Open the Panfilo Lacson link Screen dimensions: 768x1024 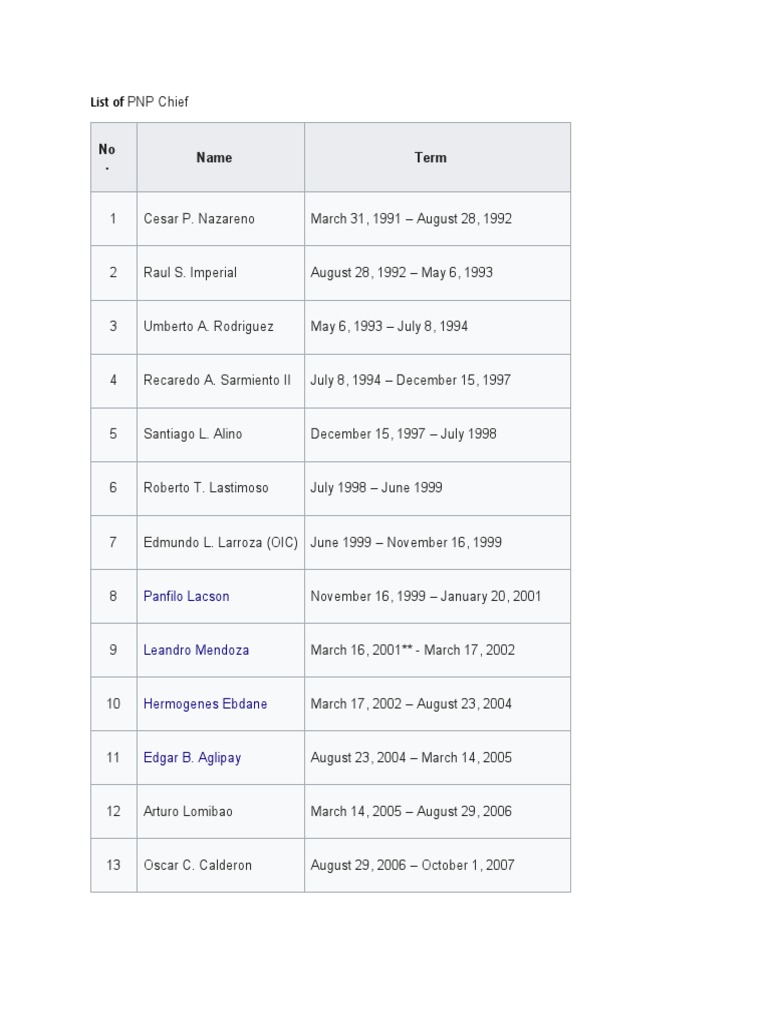(186, 596)
